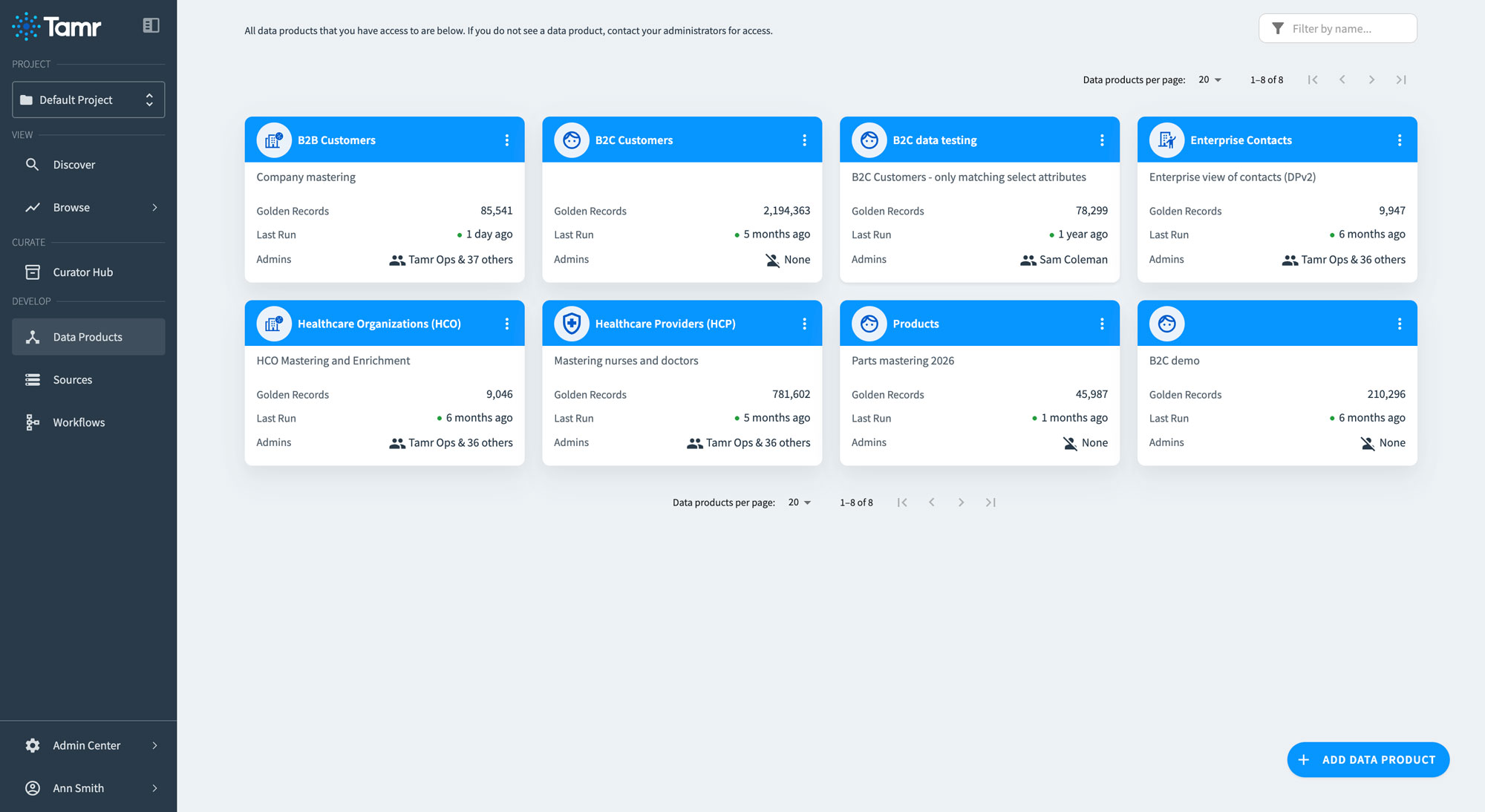
Task: Change top data products per page dropdown
Action: [1210, 80]
